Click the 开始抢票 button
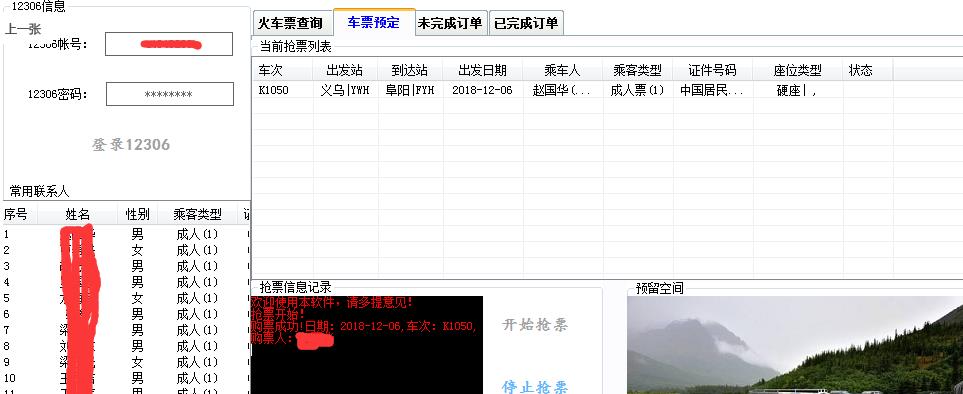Screen dimensions: 963x394 tap(535, 325)
